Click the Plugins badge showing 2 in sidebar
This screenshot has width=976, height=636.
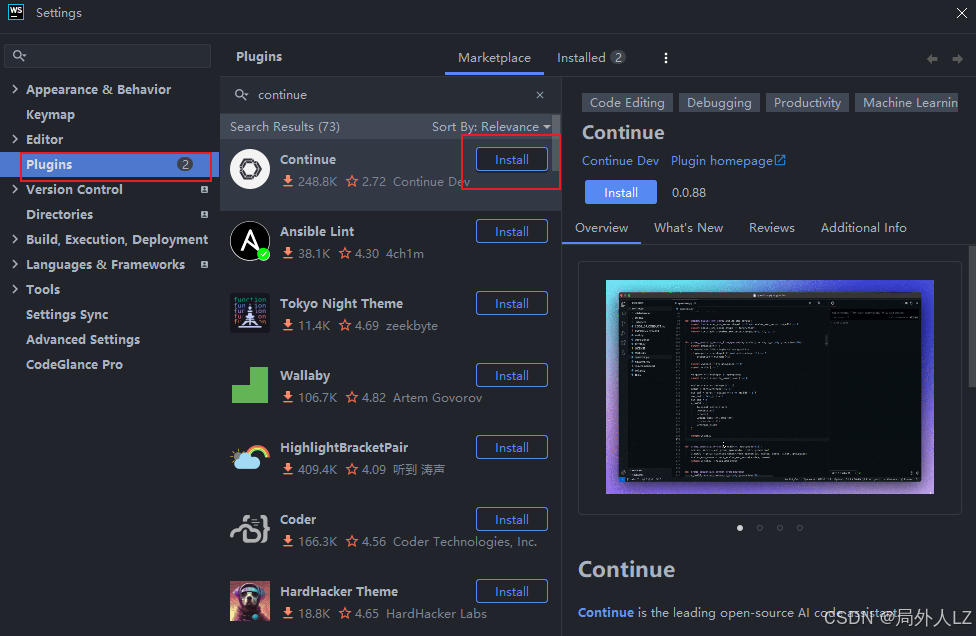(185, 164)
